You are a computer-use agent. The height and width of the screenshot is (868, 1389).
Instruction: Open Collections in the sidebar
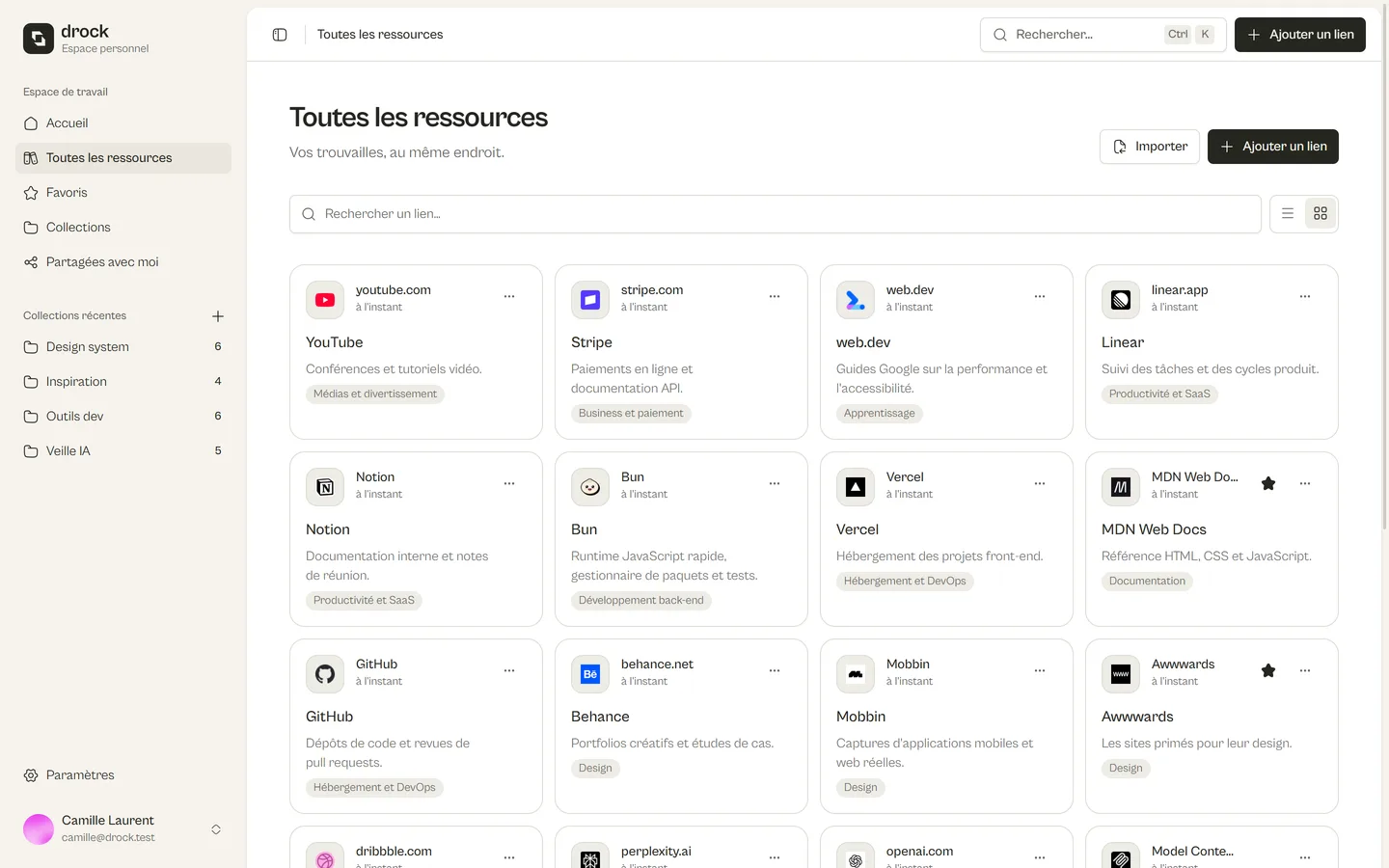(x=123, y=228)
